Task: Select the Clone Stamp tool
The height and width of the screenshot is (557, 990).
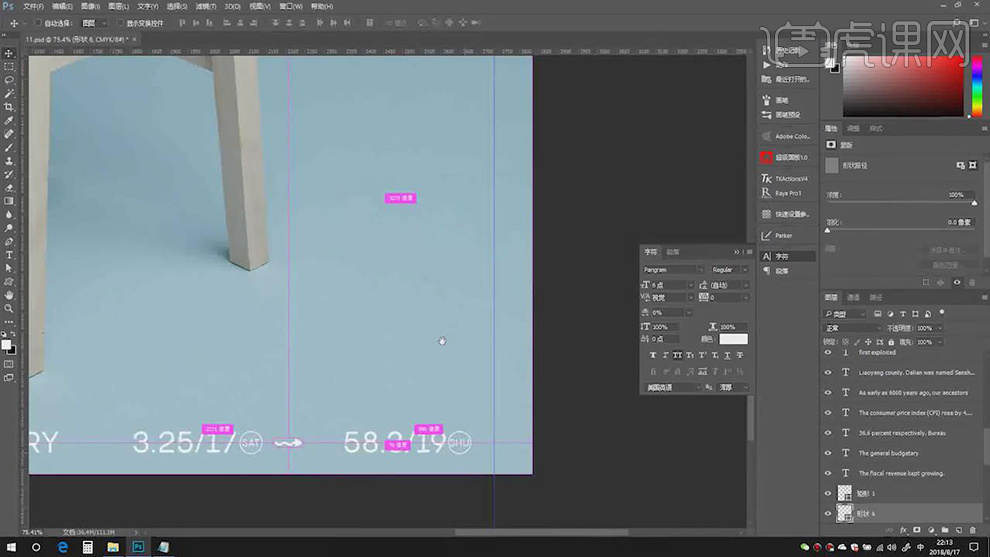Action: [x=9, y=161]
